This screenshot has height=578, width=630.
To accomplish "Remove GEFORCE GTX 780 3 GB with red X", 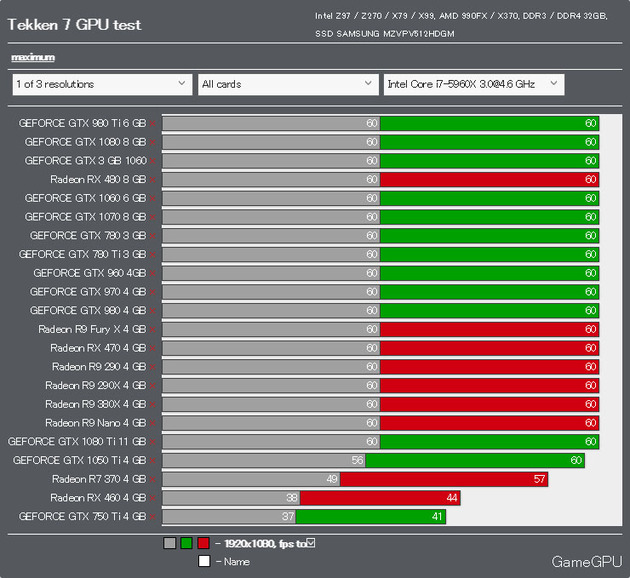I will pyautogui.click(x=153, y=236).
